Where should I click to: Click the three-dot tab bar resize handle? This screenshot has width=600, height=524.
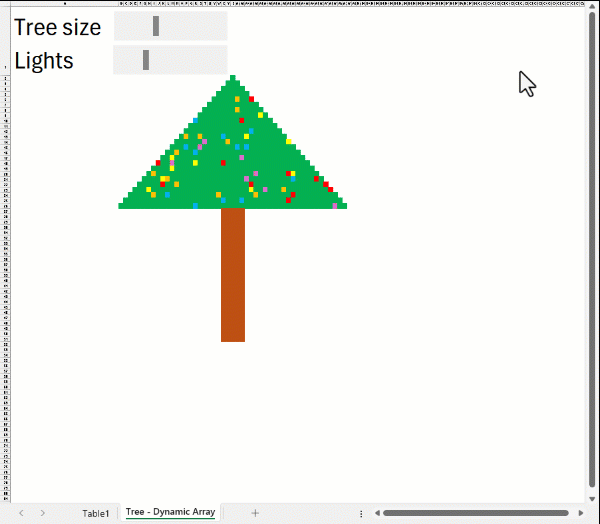tap(361, 513)
